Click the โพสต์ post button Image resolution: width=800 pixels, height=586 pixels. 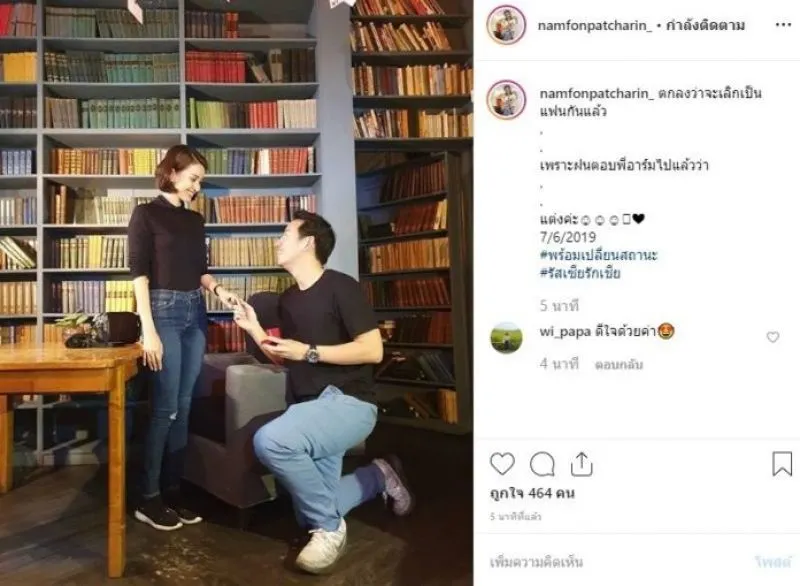(773, 562)
